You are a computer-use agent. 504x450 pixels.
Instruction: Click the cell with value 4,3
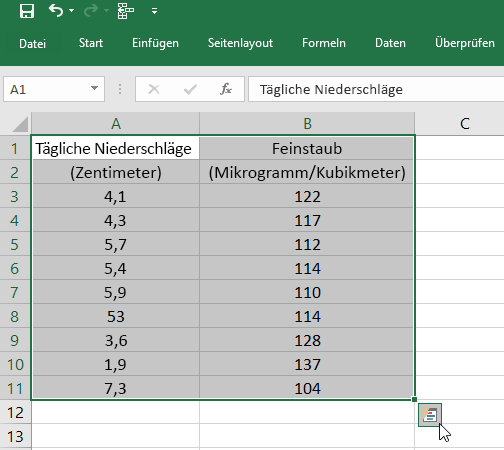[x=116, y=220]
